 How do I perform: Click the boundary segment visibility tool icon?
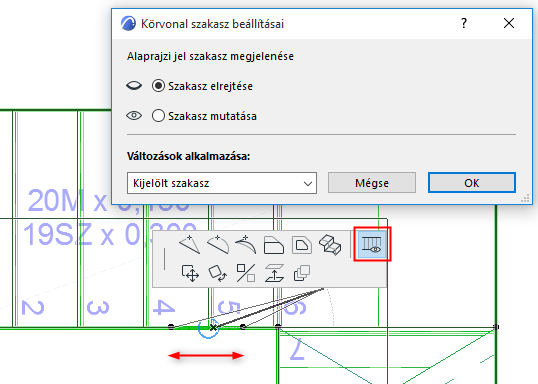[x=372, y=244]
